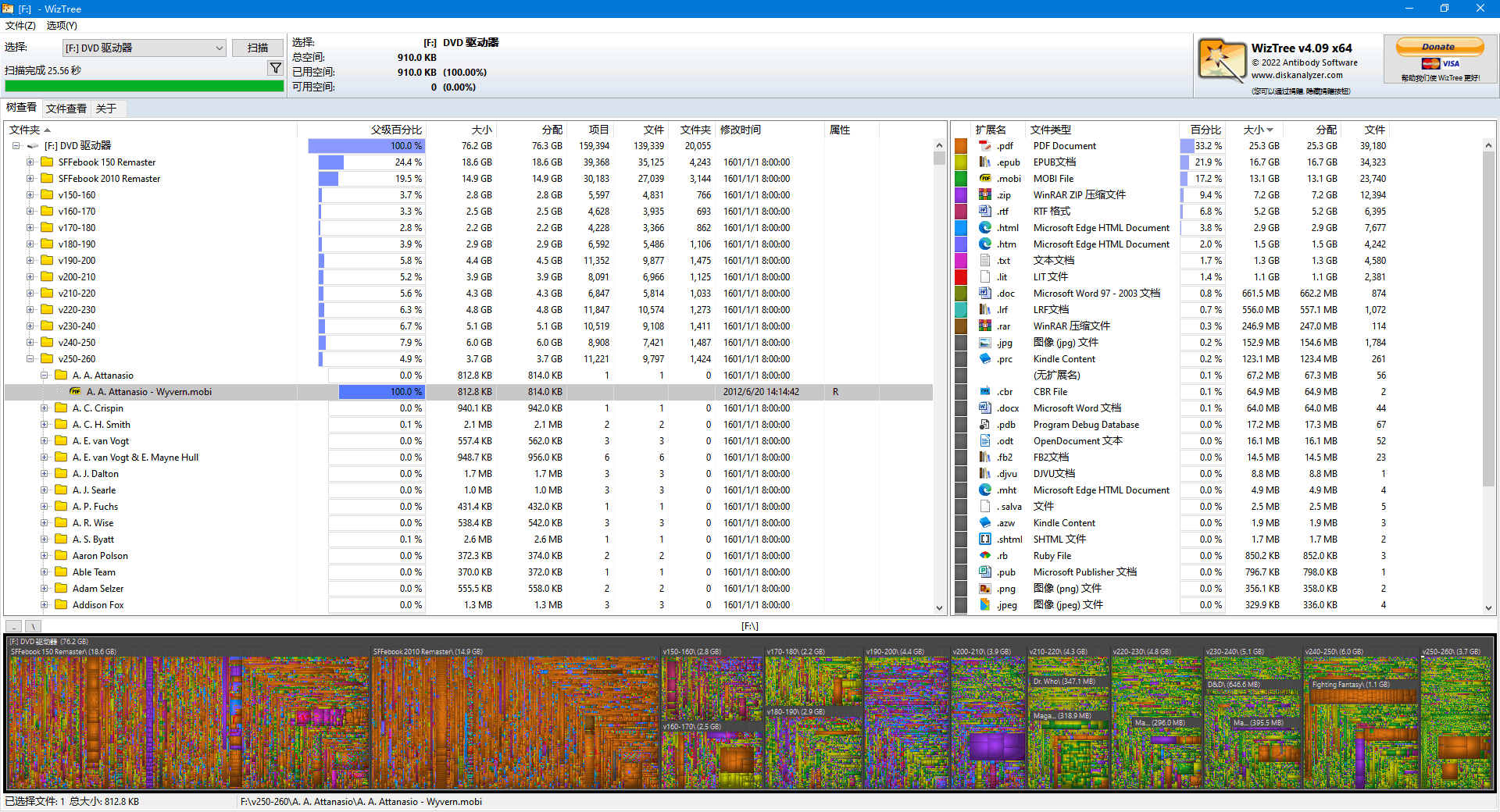Screen dimensions: 1500x812
Task: Click the underscore treemap navigation button
Action: coord(14,626)
